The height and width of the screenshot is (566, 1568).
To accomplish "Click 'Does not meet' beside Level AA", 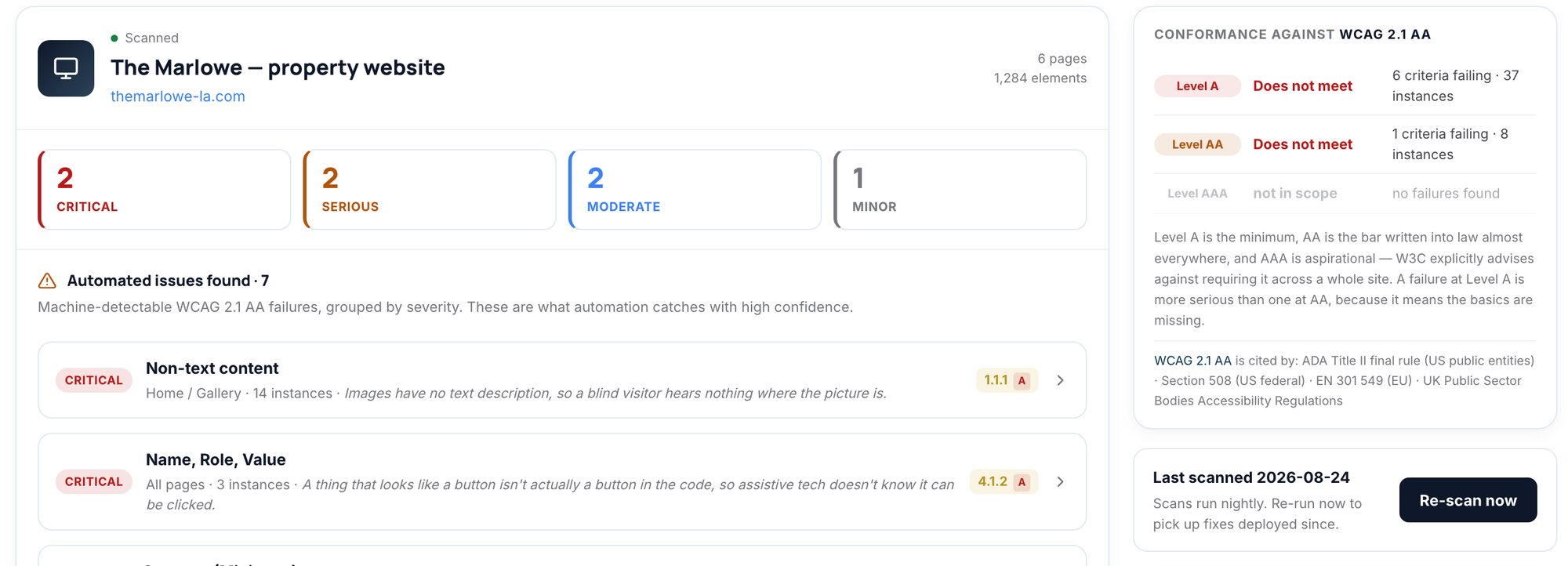I will tap(1302, 144).
